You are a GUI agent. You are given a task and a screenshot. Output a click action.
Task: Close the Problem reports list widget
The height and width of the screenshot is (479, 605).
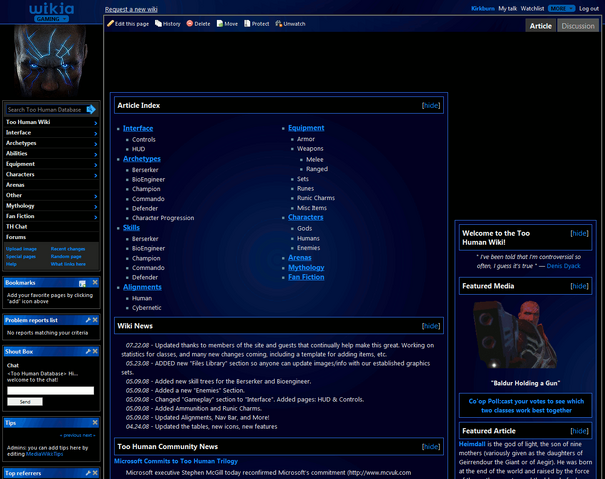point(95,320)
